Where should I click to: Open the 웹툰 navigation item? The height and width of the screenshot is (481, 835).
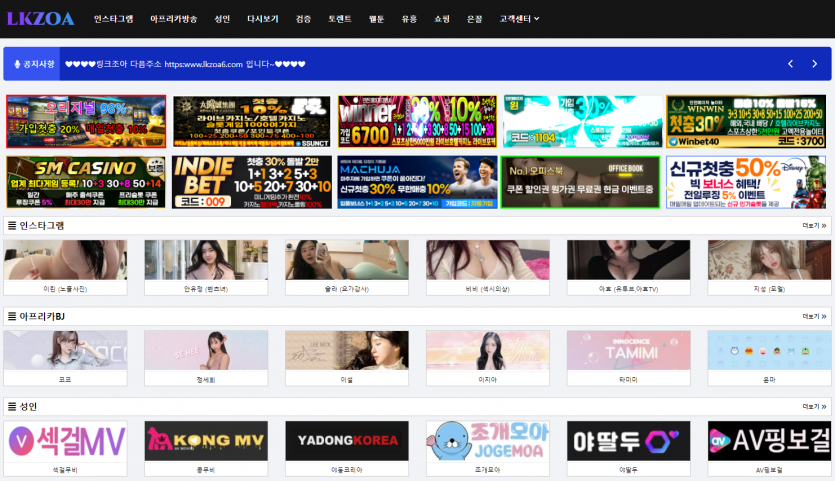[x=376, y=19]
